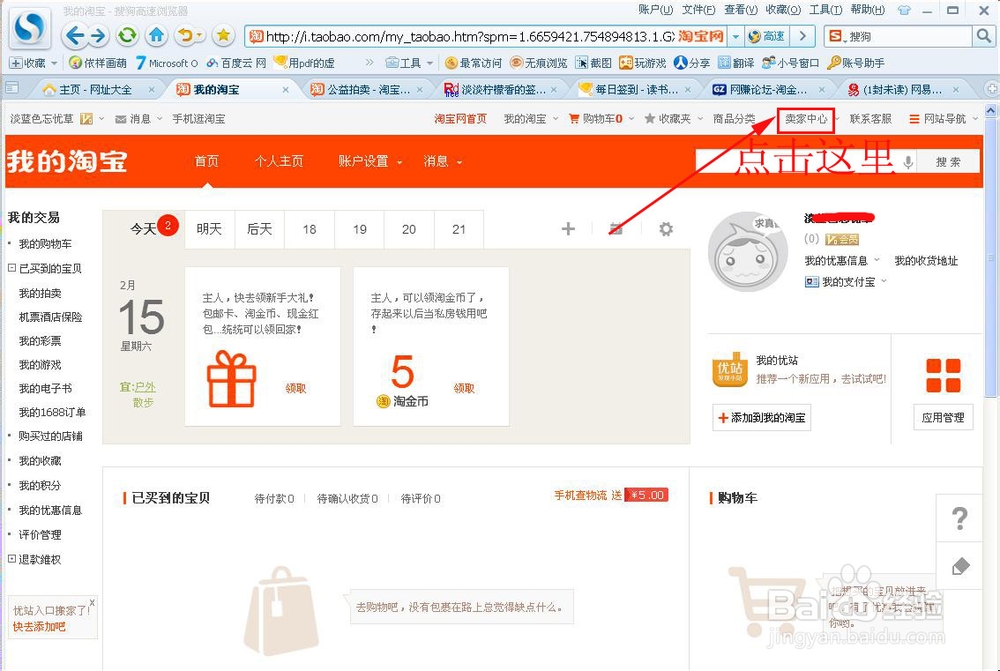The width and height of the screenshot is (1000, 671).
Task: Expand 我的淘宝 top bar dropdown
Action: [x=555, y=119]
